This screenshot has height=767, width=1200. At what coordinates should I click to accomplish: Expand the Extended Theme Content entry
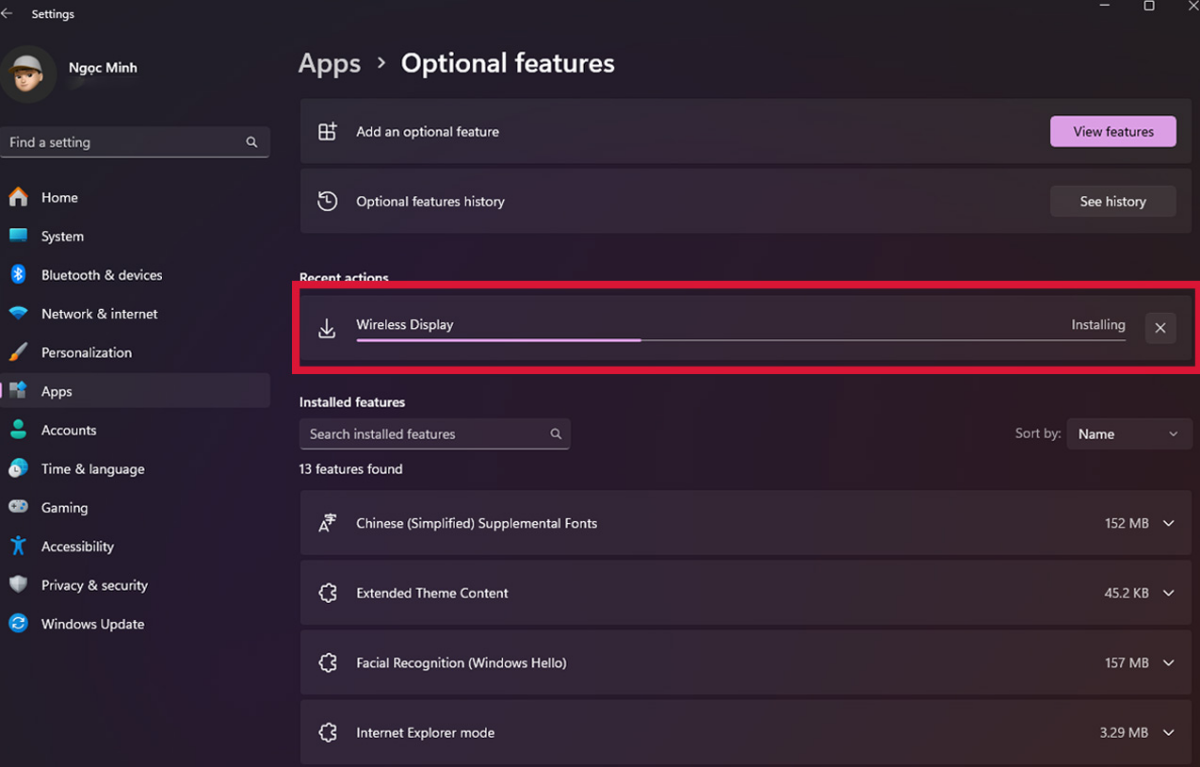pos(1168,593)
